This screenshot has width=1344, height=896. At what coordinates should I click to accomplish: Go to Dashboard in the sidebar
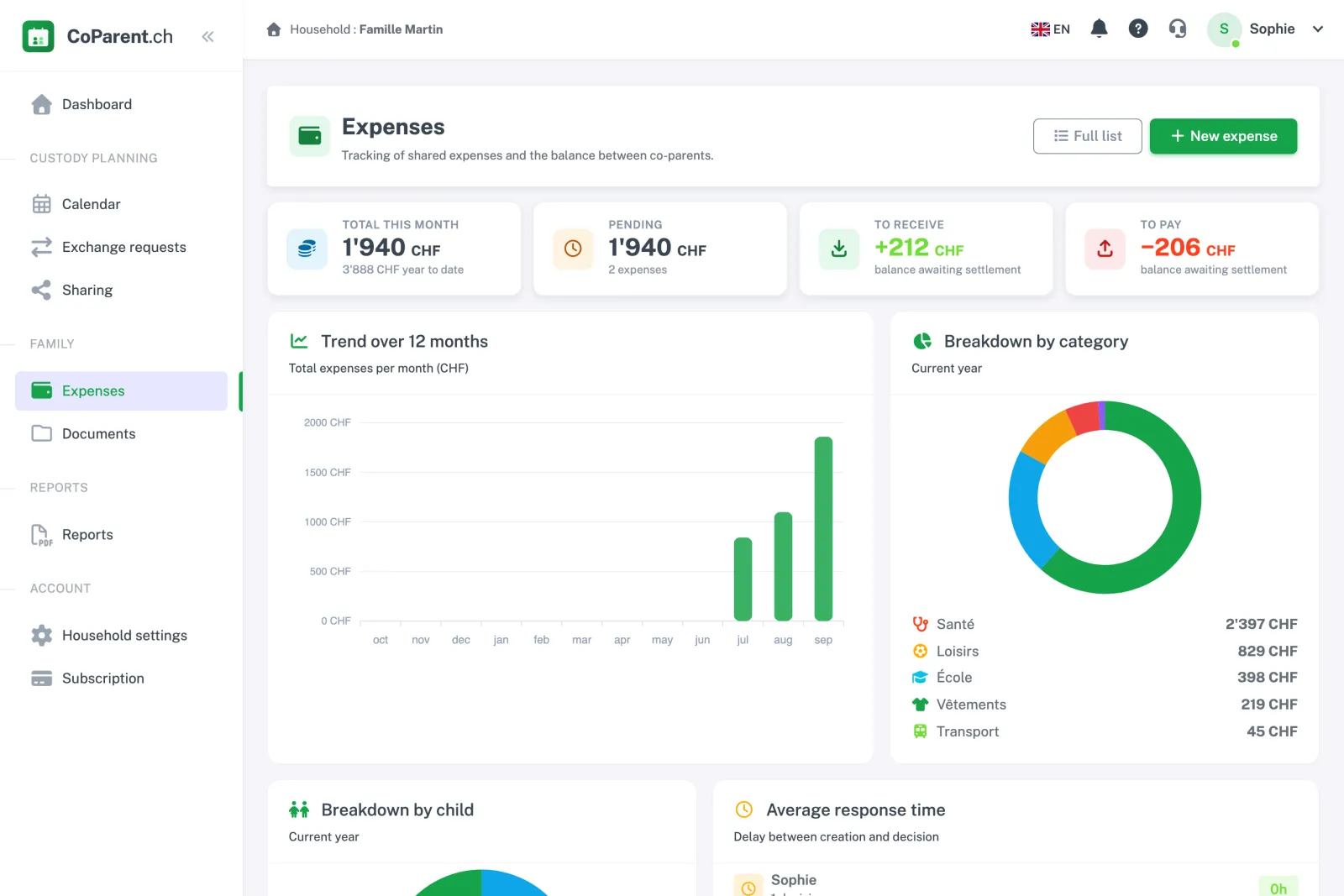click(x=121, y=104)
